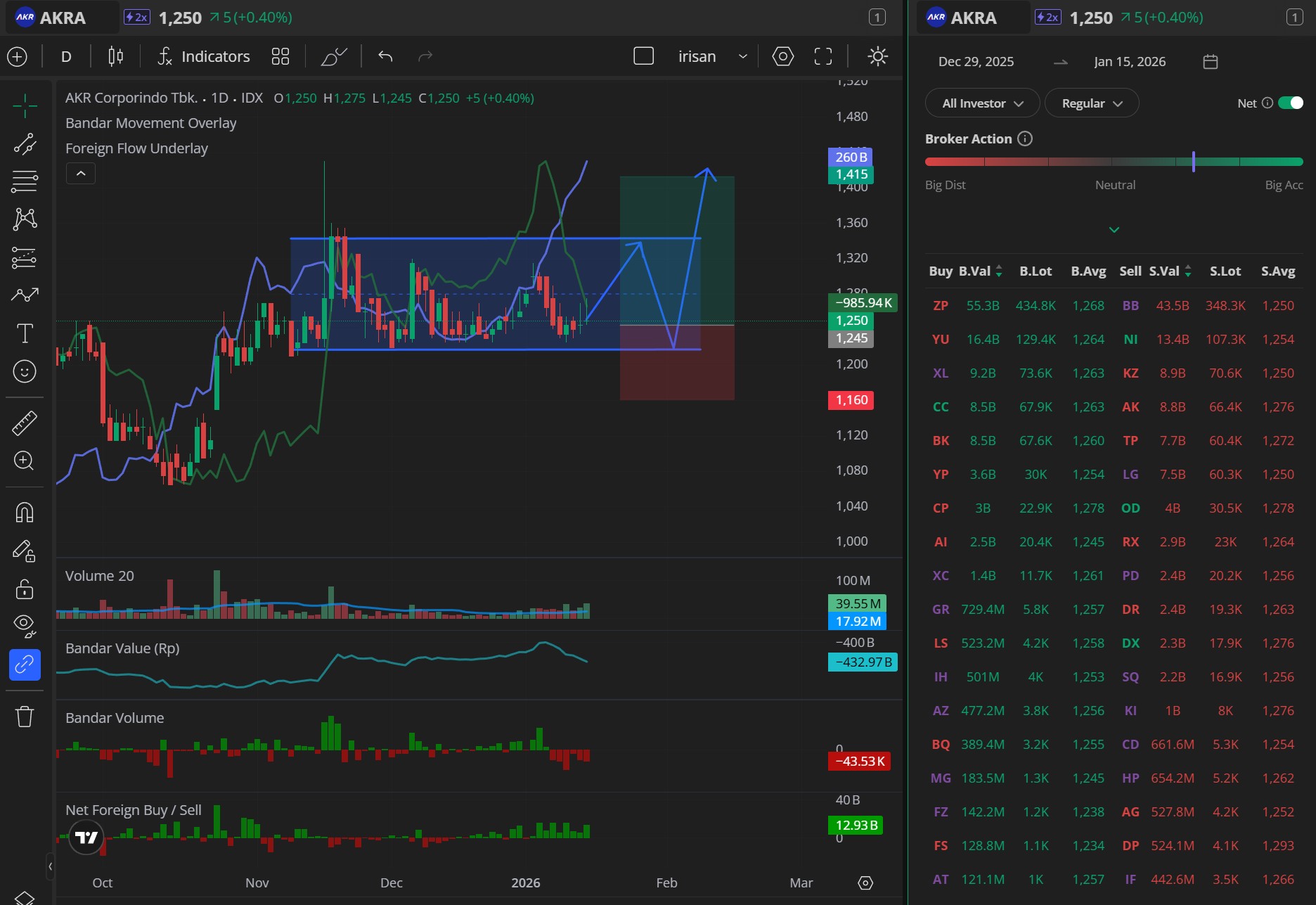Click the Zoom In magnifier tool
This screenshot has width=1316, height=905.
[25, 461]
